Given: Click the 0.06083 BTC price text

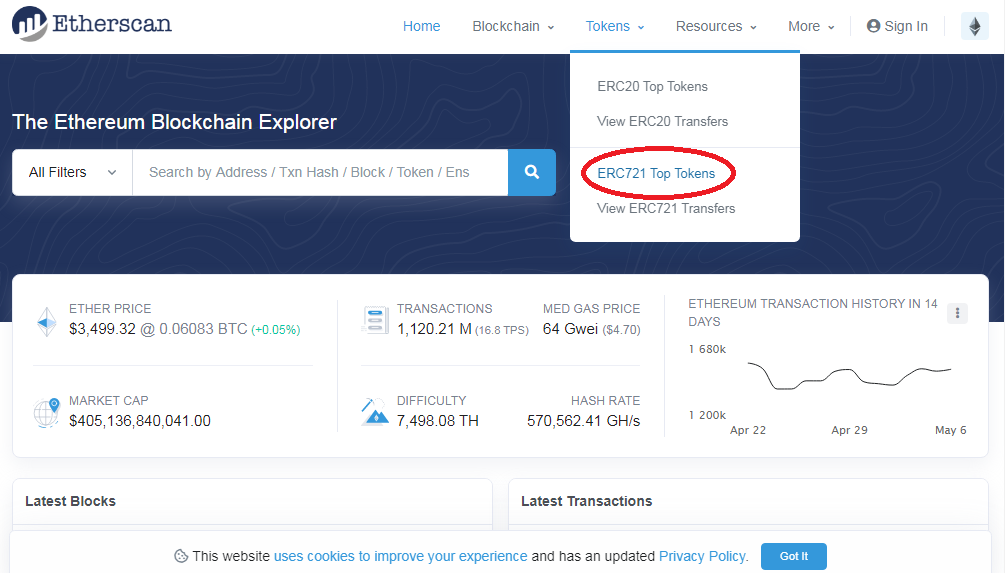Looking at the screenshot, I should [203, 329].
